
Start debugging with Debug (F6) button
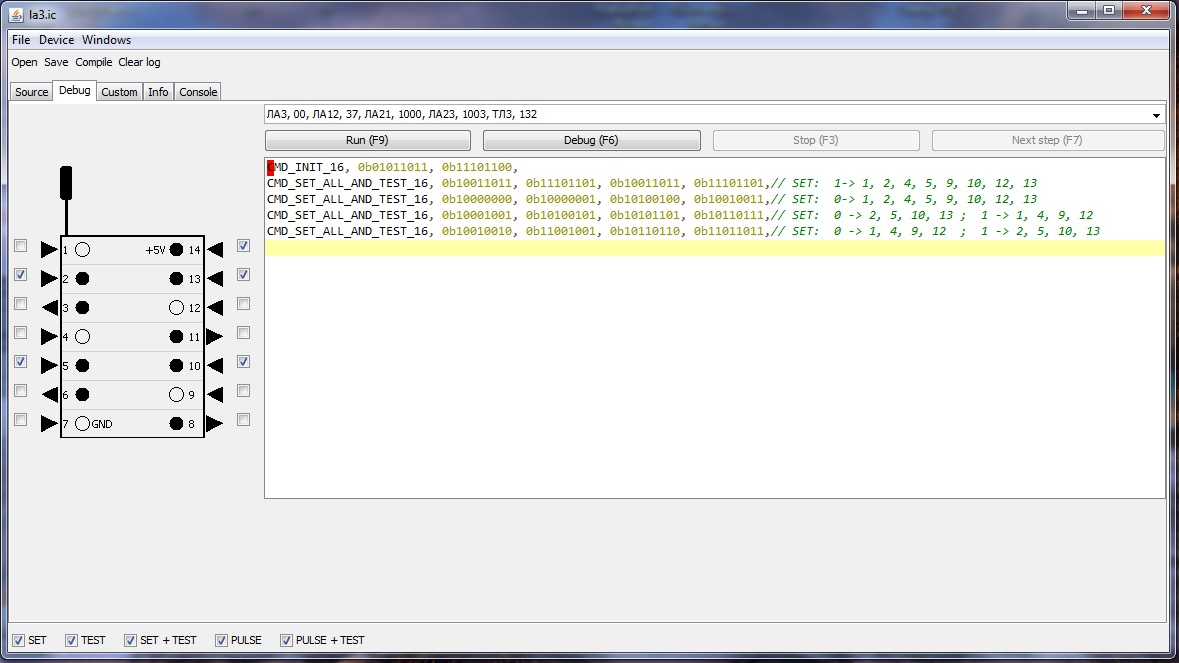[x=591, y=140]
